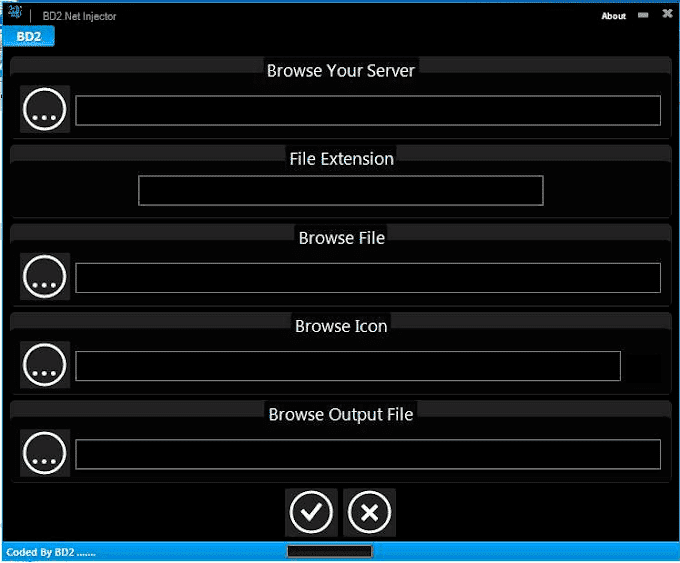Click the 'File Extension' heading
The height and width of the screenshot is (563, 680).
tap(342, 159)
